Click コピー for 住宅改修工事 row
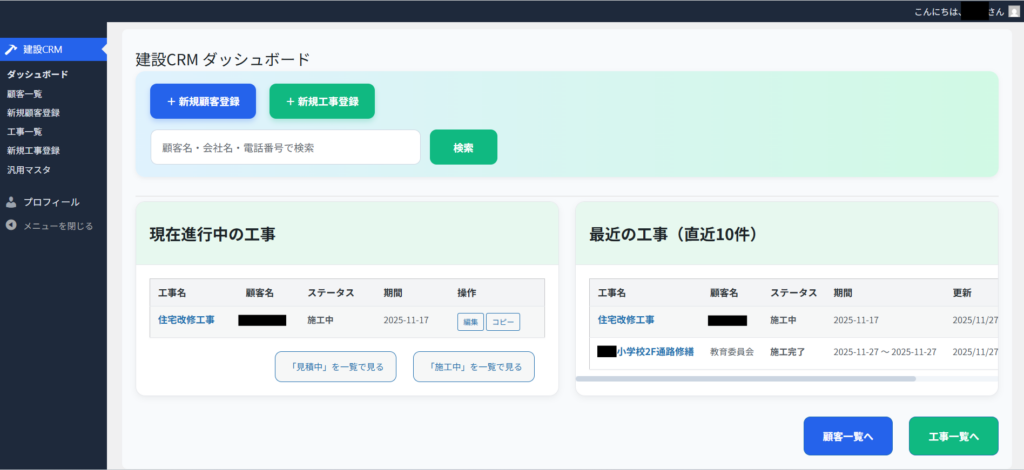The width and height of the screenshot is (1024, 470). [x=503, y=322]
